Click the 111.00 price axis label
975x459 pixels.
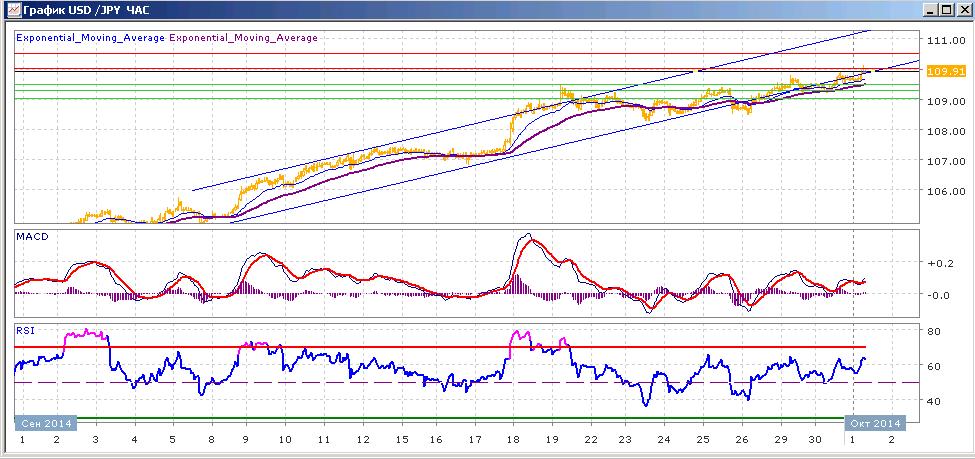coord(945,40)
